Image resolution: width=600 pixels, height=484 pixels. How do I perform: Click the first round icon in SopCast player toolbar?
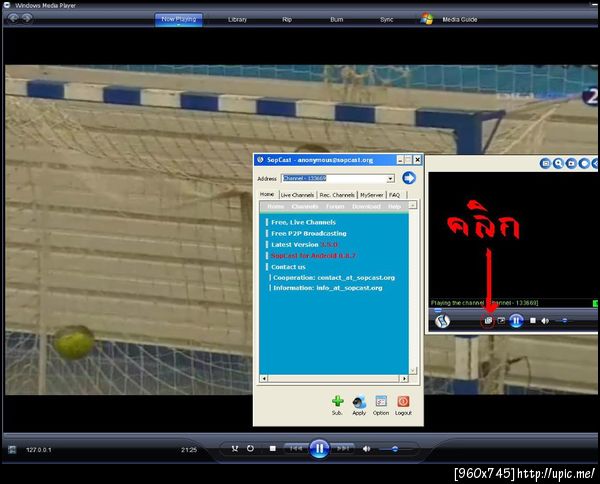point(545,164)
